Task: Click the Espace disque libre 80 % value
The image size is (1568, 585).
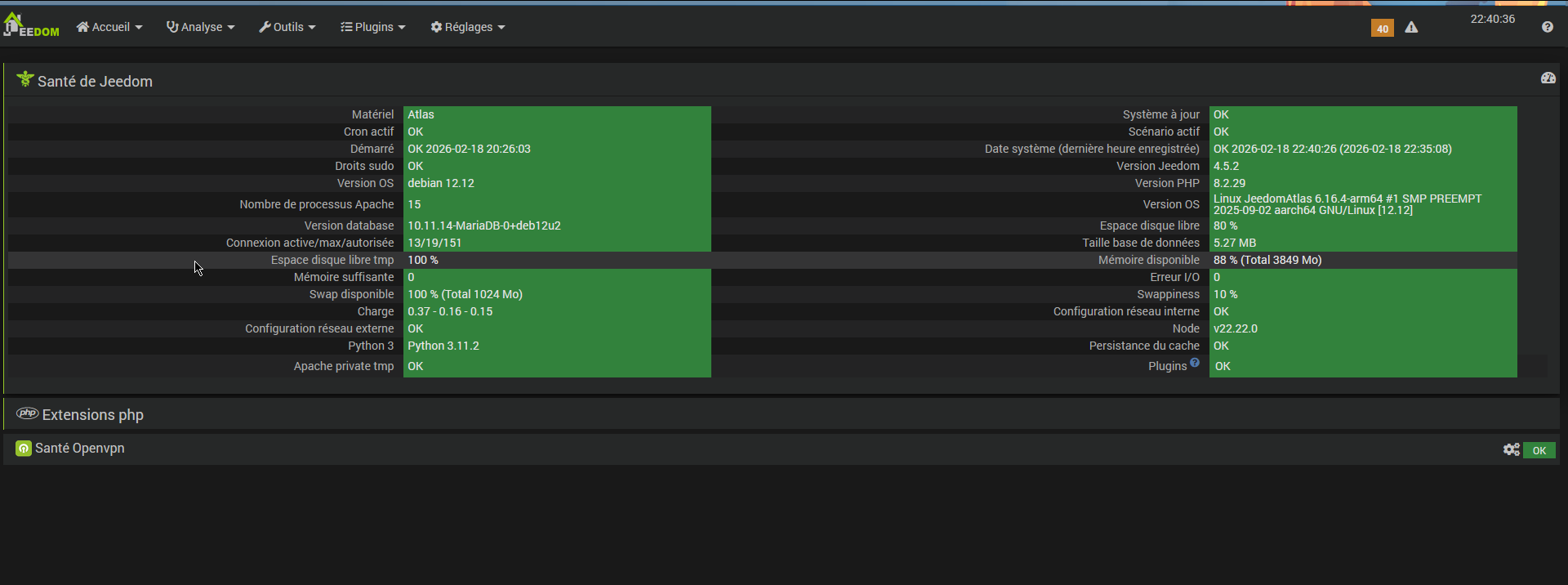Action: coord(1226,226)
